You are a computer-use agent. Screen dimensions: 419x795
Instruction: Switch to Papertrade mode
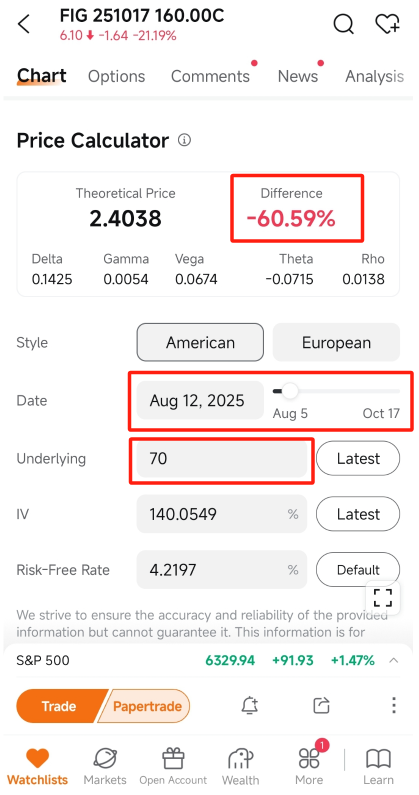[x=146, y=706]
